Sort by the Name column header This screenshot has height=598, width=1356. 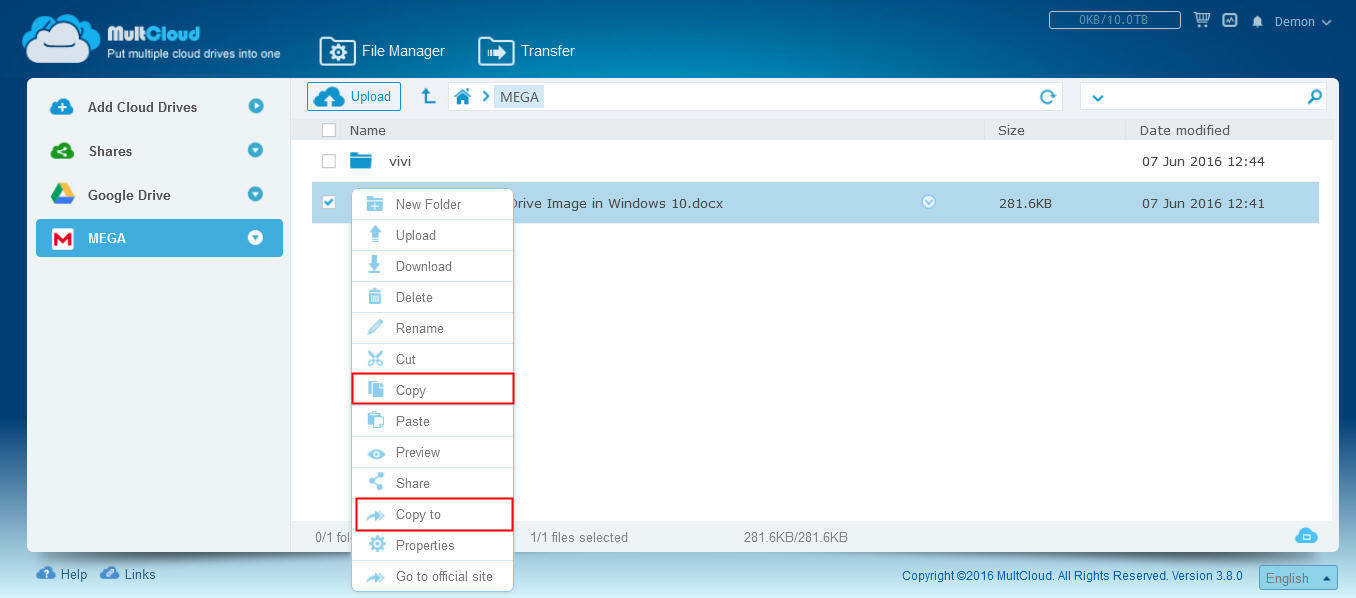coord(368,130)
